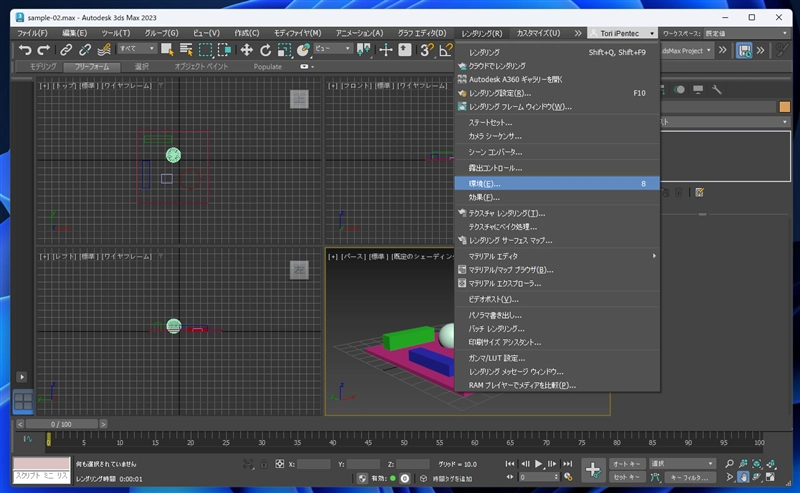Viewport: 800px width, 493px height.
Task: Switch to フリーフォーム ribbon tab
Action: pos(92,67)
